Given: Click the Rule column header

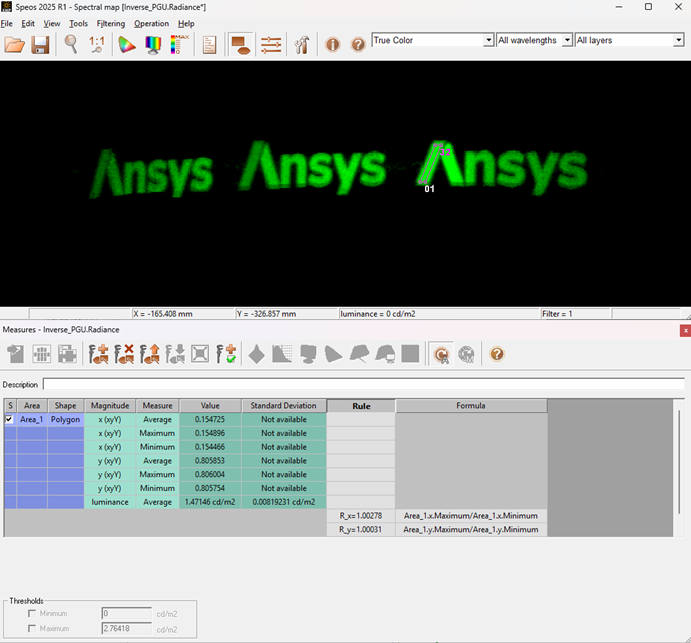Looking at the screenshot, I should [361, 406].
